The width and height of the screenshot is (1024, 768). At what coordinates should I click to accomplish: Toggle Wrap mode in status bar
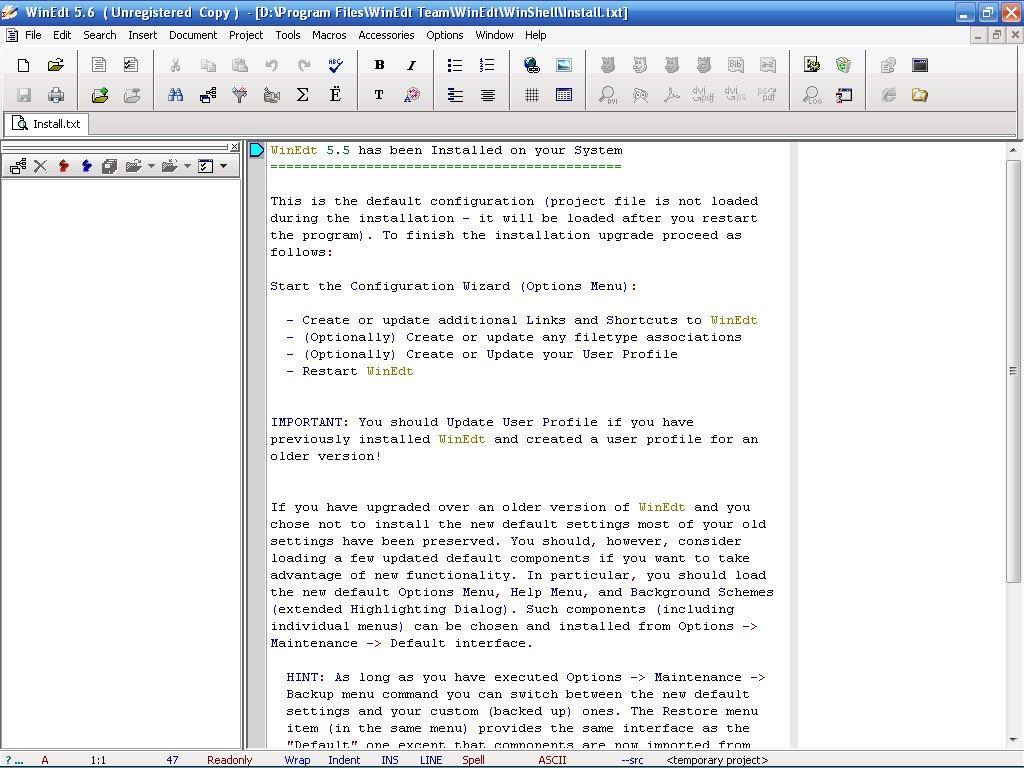(297, 760)
